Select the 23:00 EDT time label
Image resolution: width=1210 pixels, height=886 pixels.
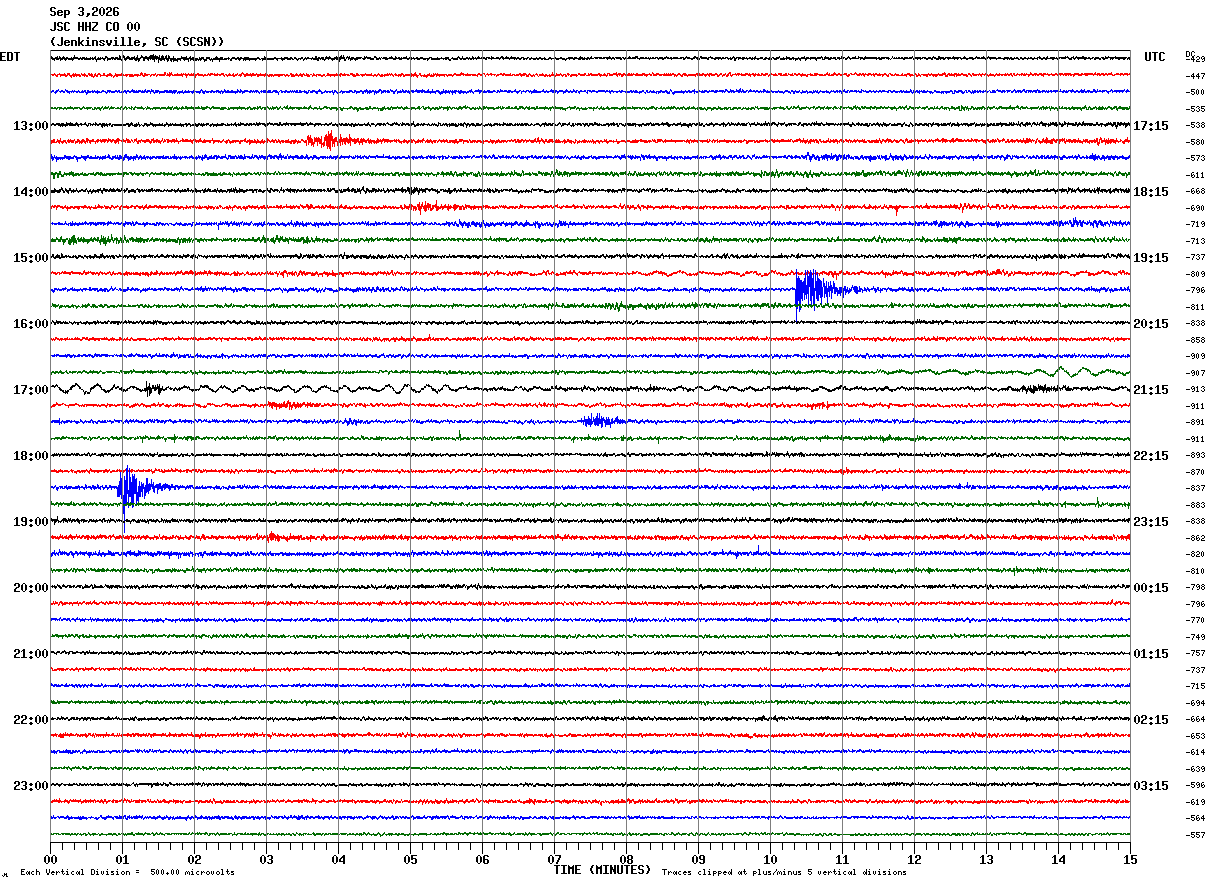pyautogui.click(x=30, y=786)
